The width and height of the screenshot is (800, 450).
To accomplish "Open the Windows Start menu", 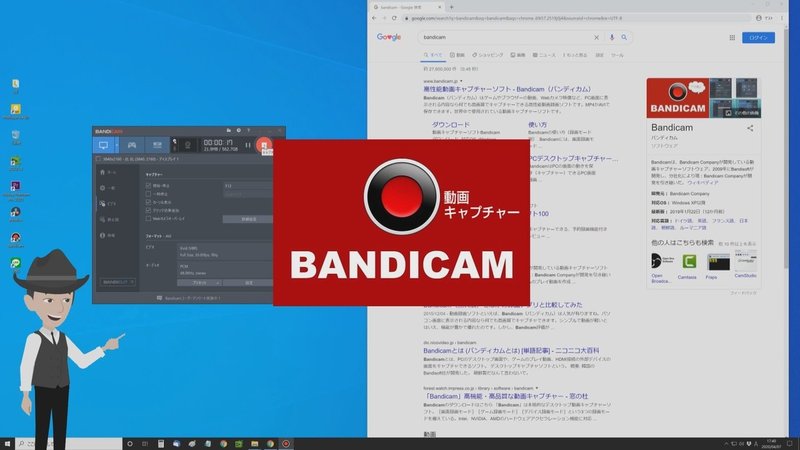I will tap(7, 444).
